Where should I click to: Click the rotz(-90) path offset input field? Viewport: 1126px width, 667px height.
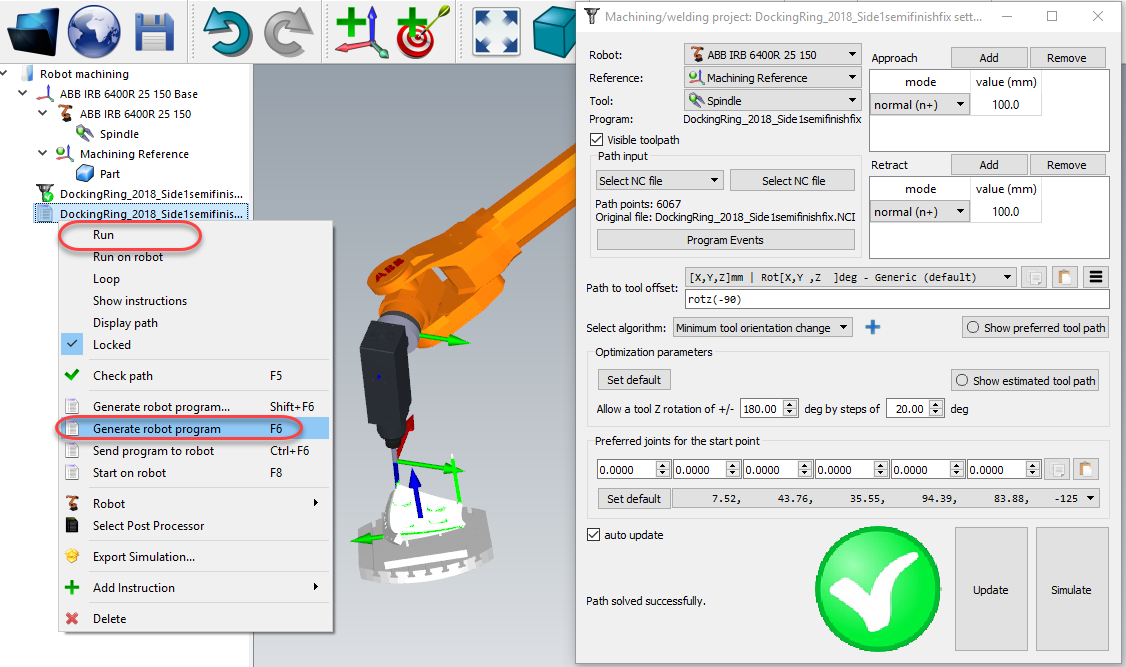tap(898, 299)
